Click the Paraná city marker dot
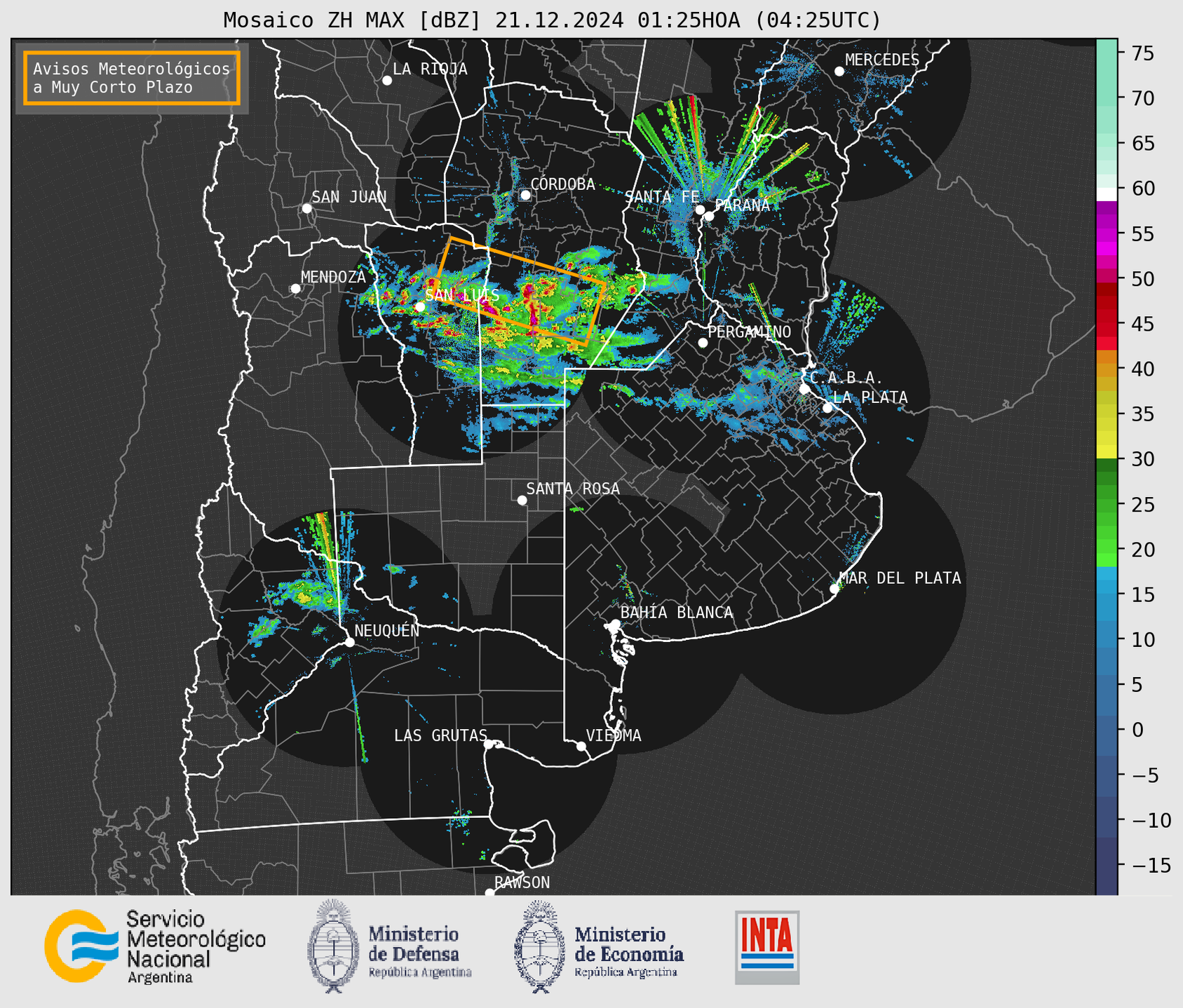The height and width of the screenshot is (1008, 1183). coord(709,216)
